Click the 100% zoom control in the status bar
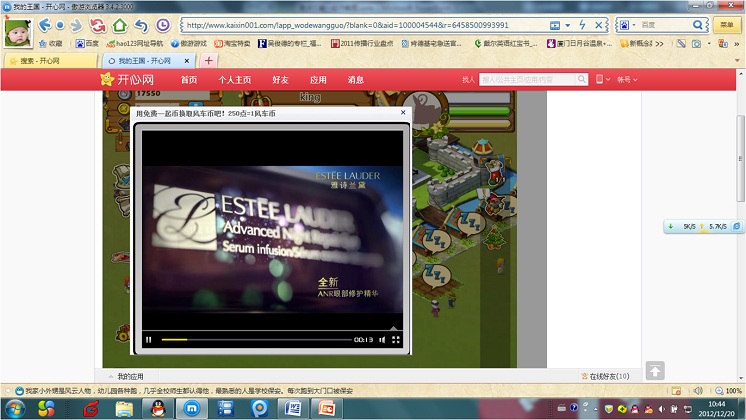 728,391
